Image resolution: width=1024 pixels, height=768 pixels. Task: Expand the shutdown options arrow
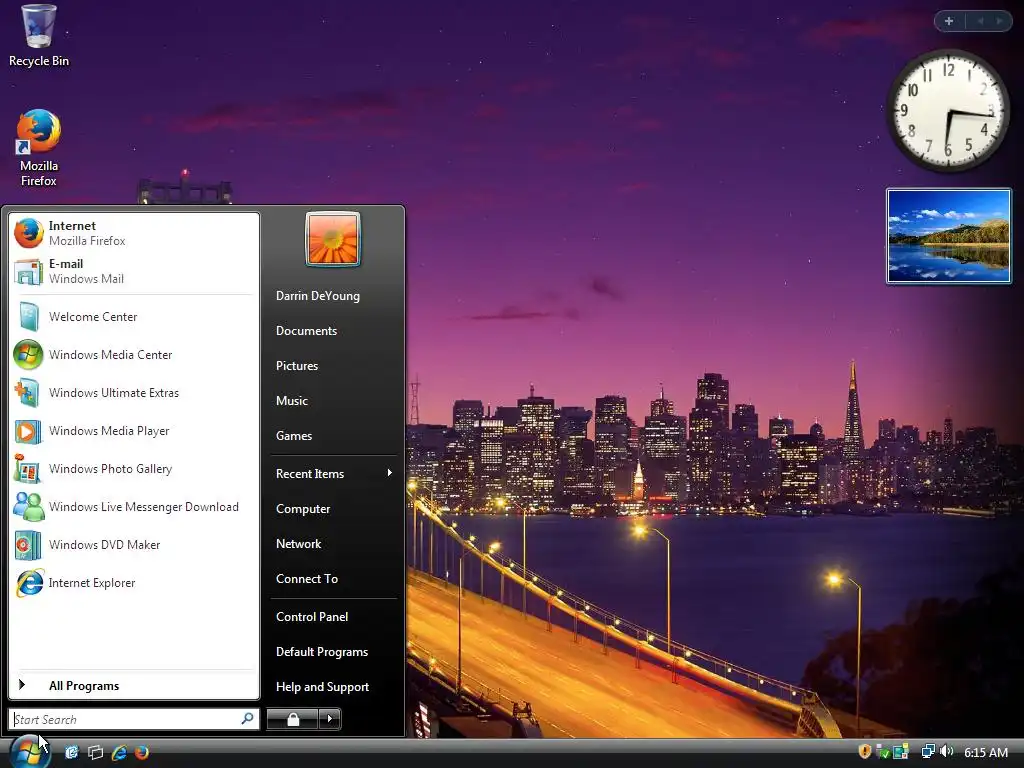pos(330,719)
